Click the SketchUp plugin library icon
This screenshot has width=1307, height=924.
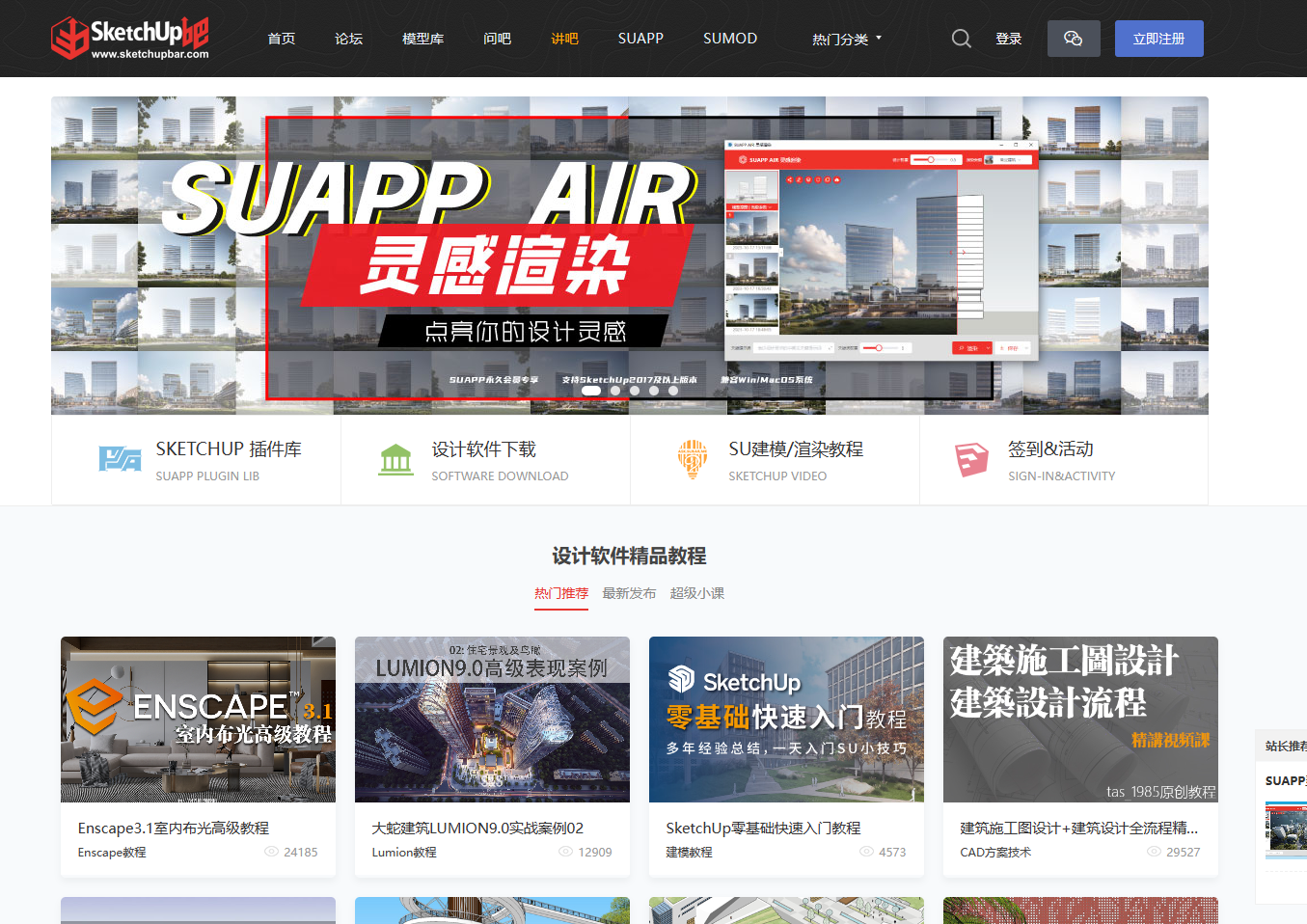click(x=120, y=459)
